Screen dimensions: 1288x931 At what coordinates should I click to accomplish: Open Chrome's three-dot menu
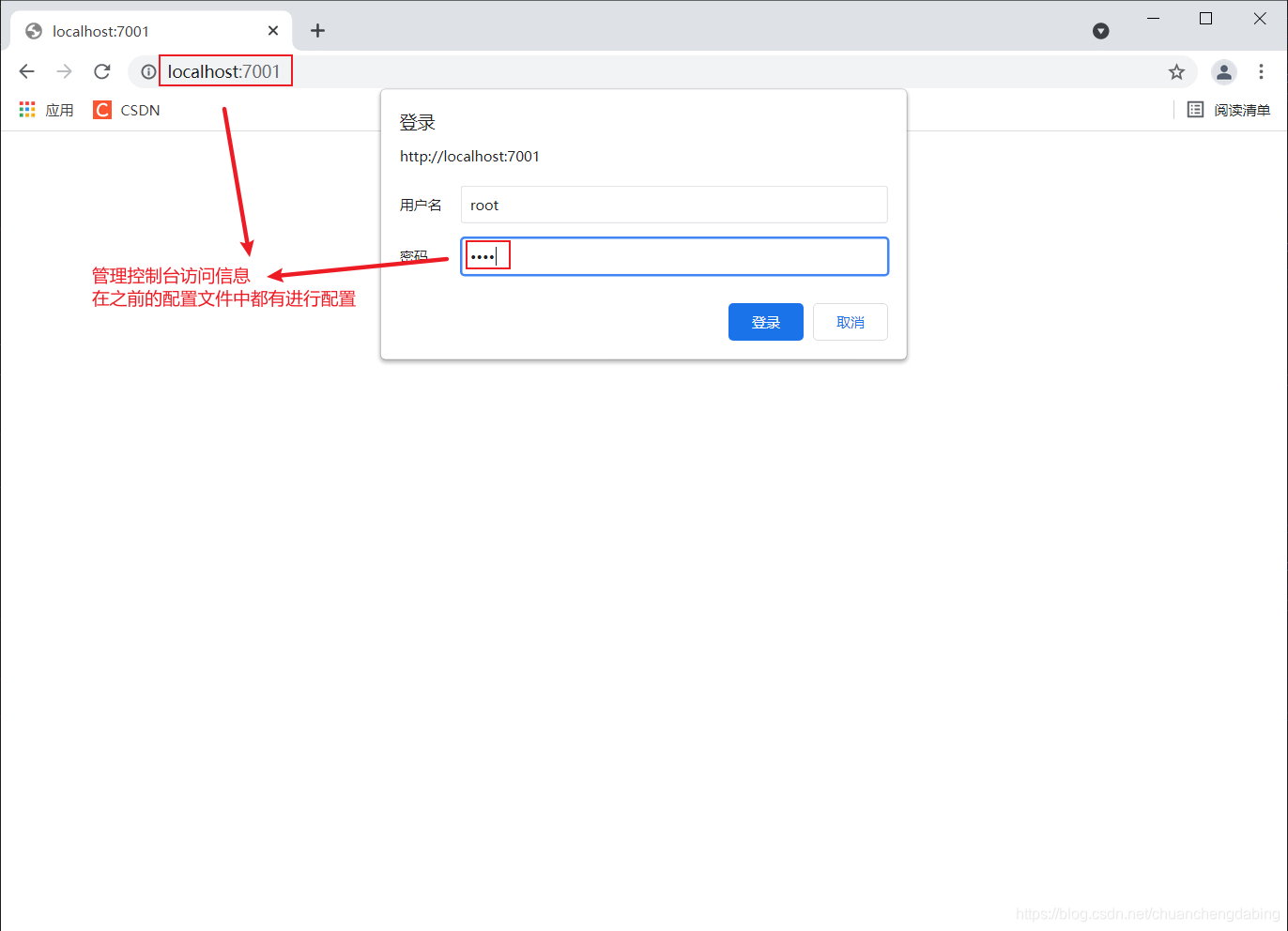pyautogui.click(x=1261, y=71)
